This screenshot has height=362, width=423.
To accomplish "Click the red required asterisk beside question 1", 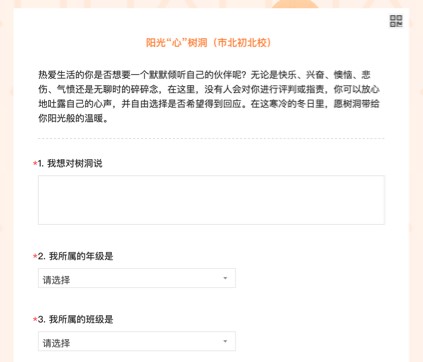I will tap(35, 163).
